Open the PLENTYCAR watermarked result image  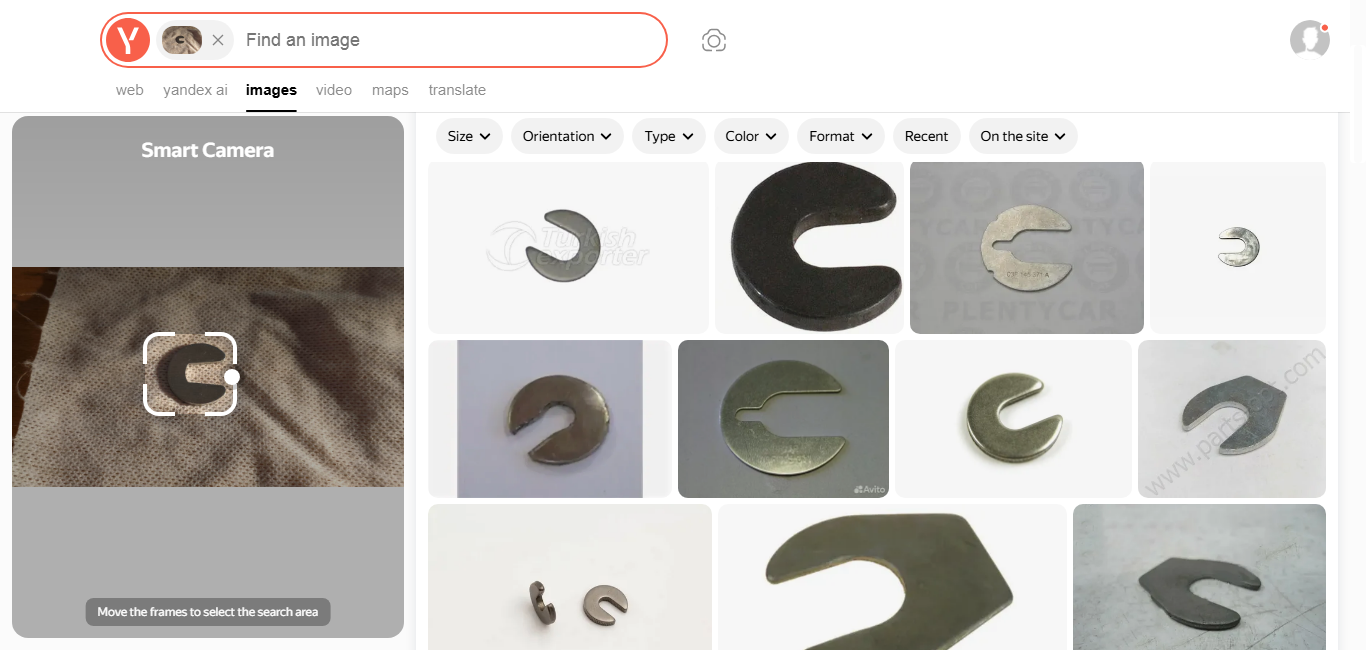(x=1027, y=247)
